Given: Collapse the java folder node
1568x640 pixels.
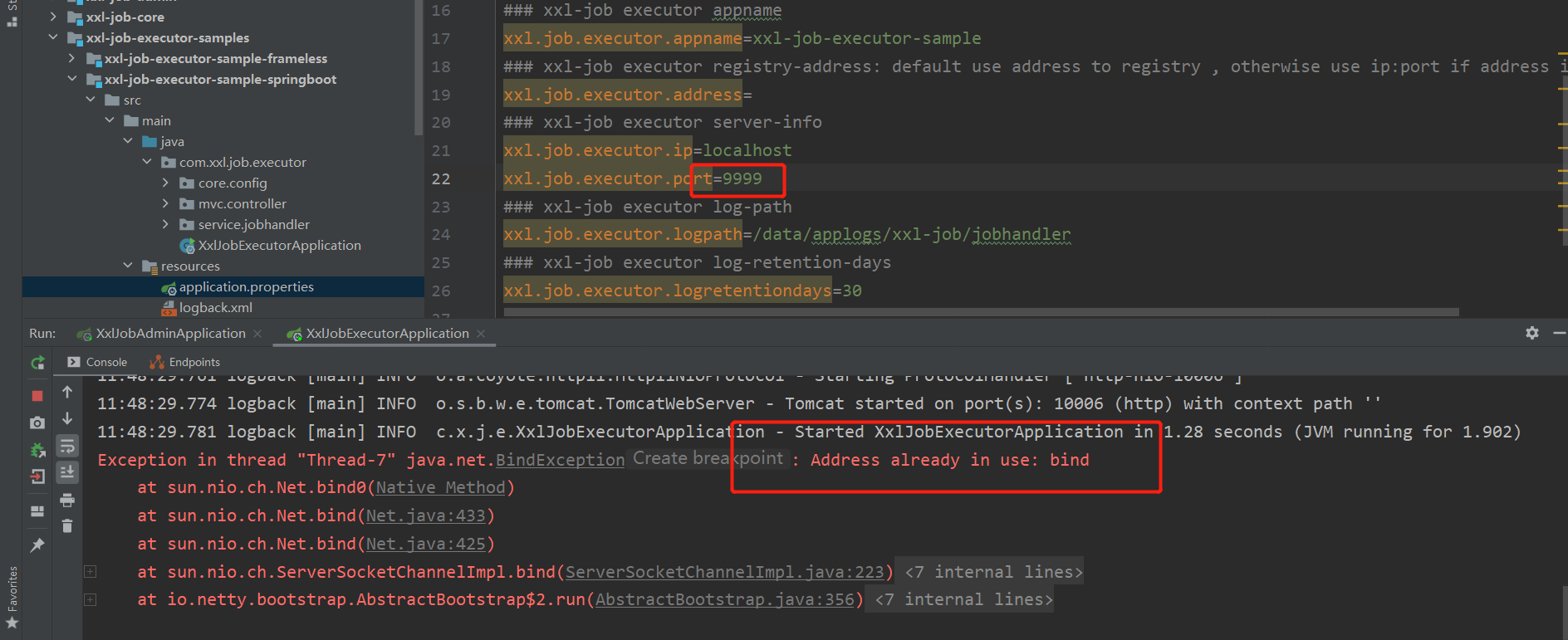Looking at the screenshot, I should coord(128,141).
